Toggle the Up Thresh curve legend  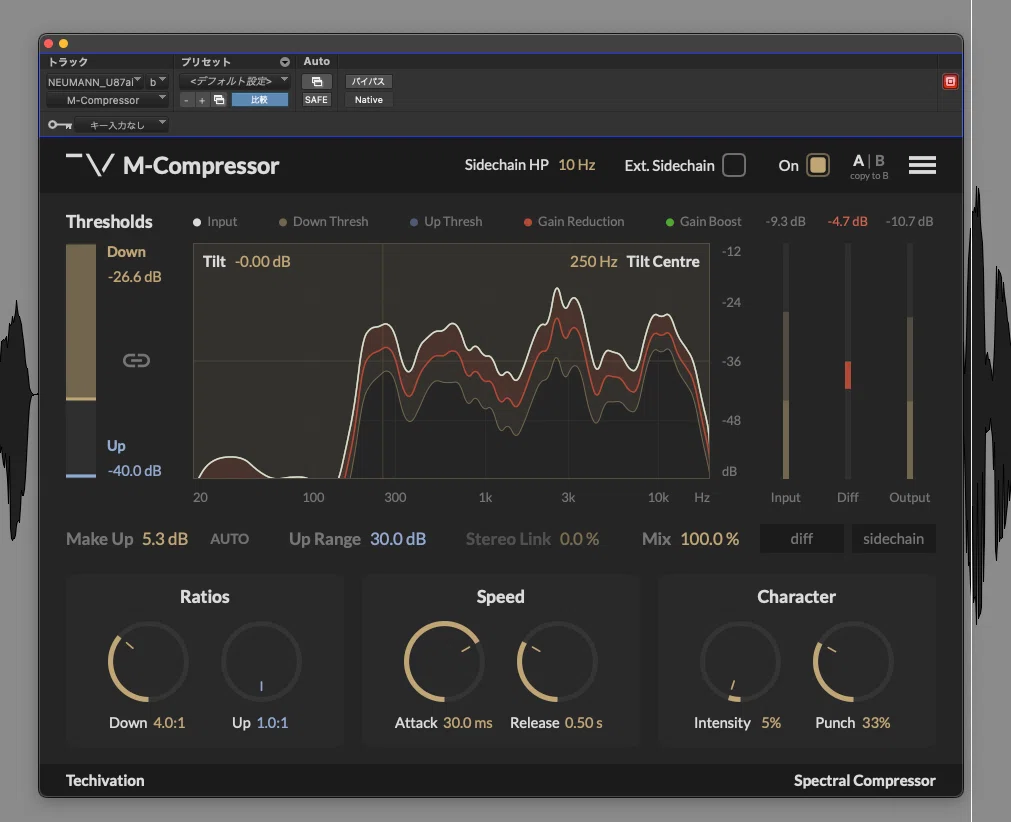point(446,222)
